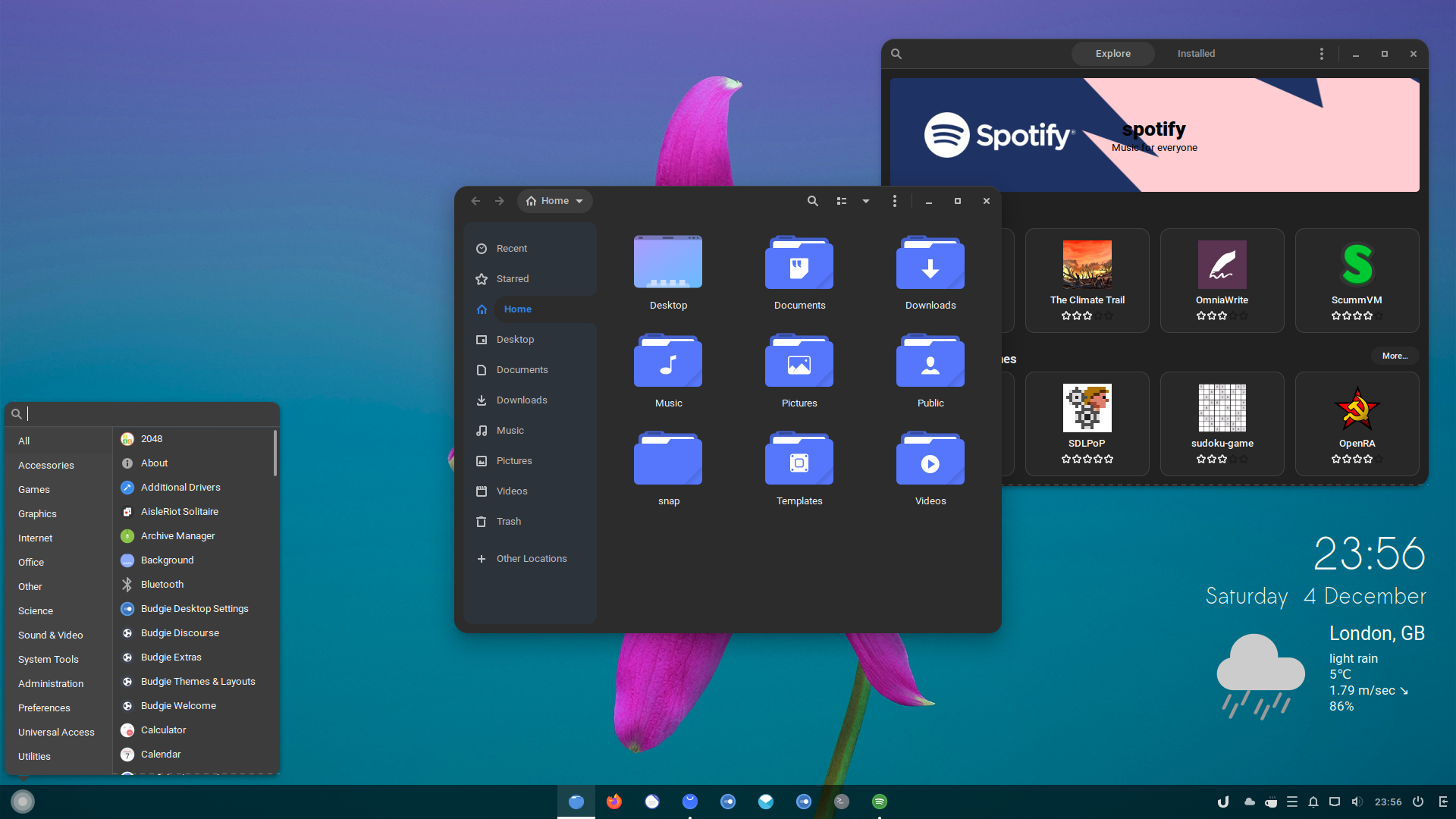This screenshot has height=819, width=1456.
Task: Expand the Home path dropdown
Action: click(555, 201)
